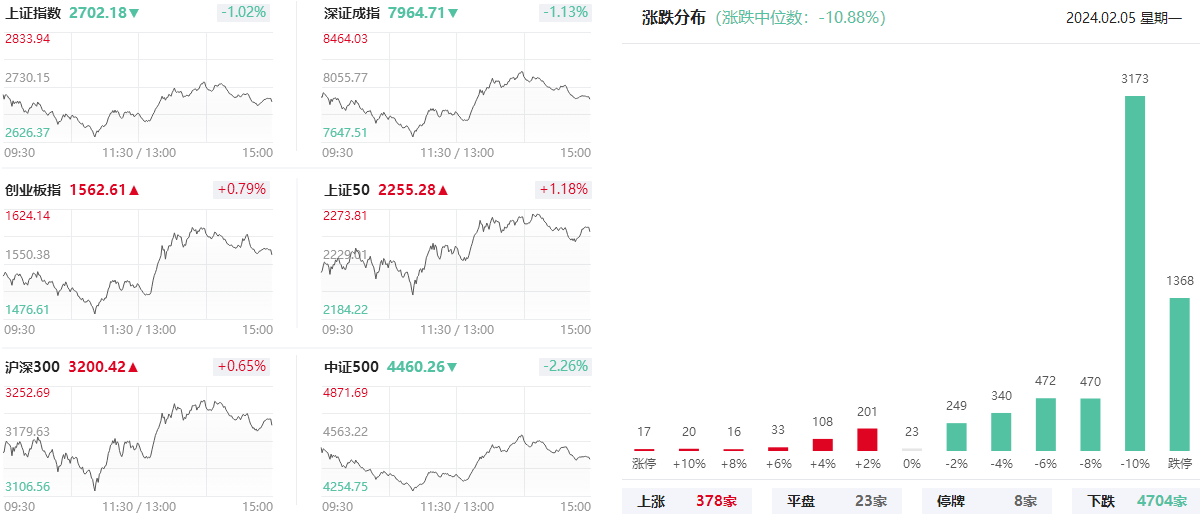Screen dimensions: 1200x519
Task: Click the red +2% bar showing 201
Action: 867,439
